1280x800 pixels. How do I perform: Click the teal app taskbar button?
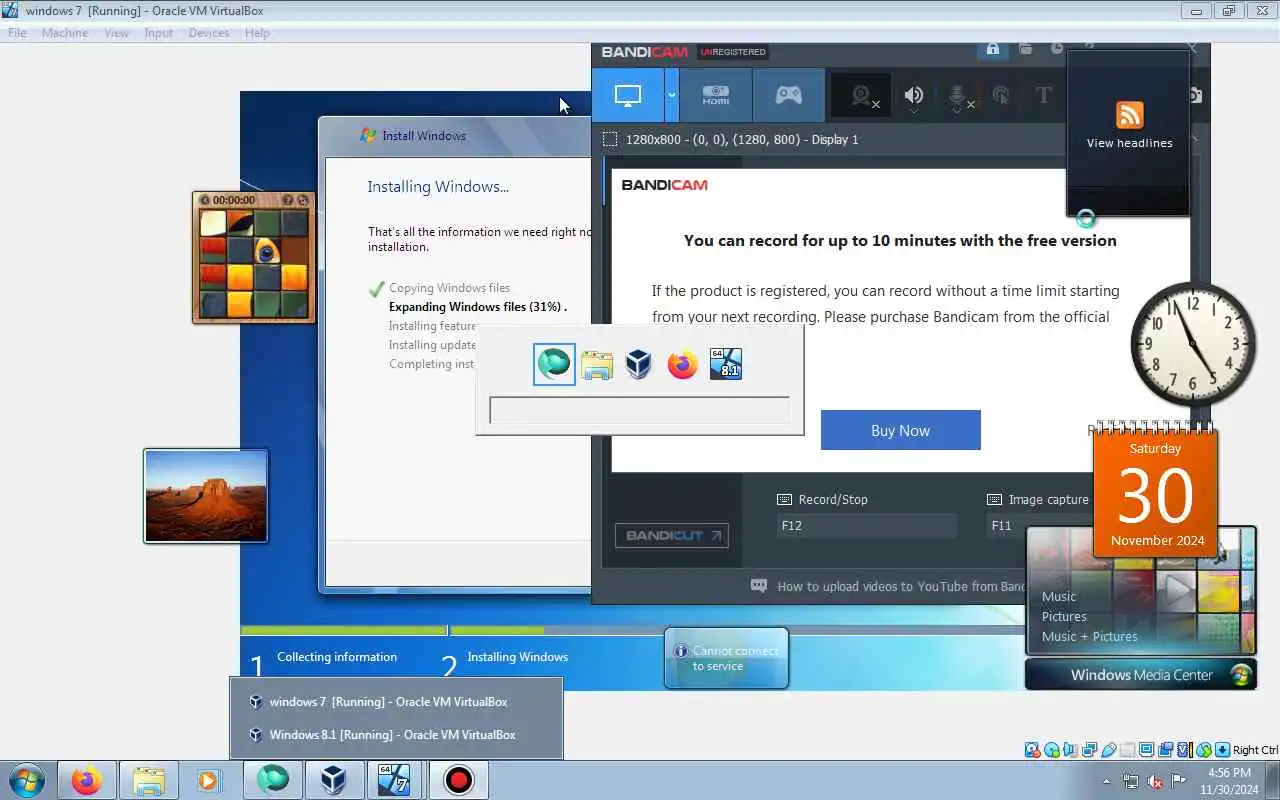pos(272,780)
